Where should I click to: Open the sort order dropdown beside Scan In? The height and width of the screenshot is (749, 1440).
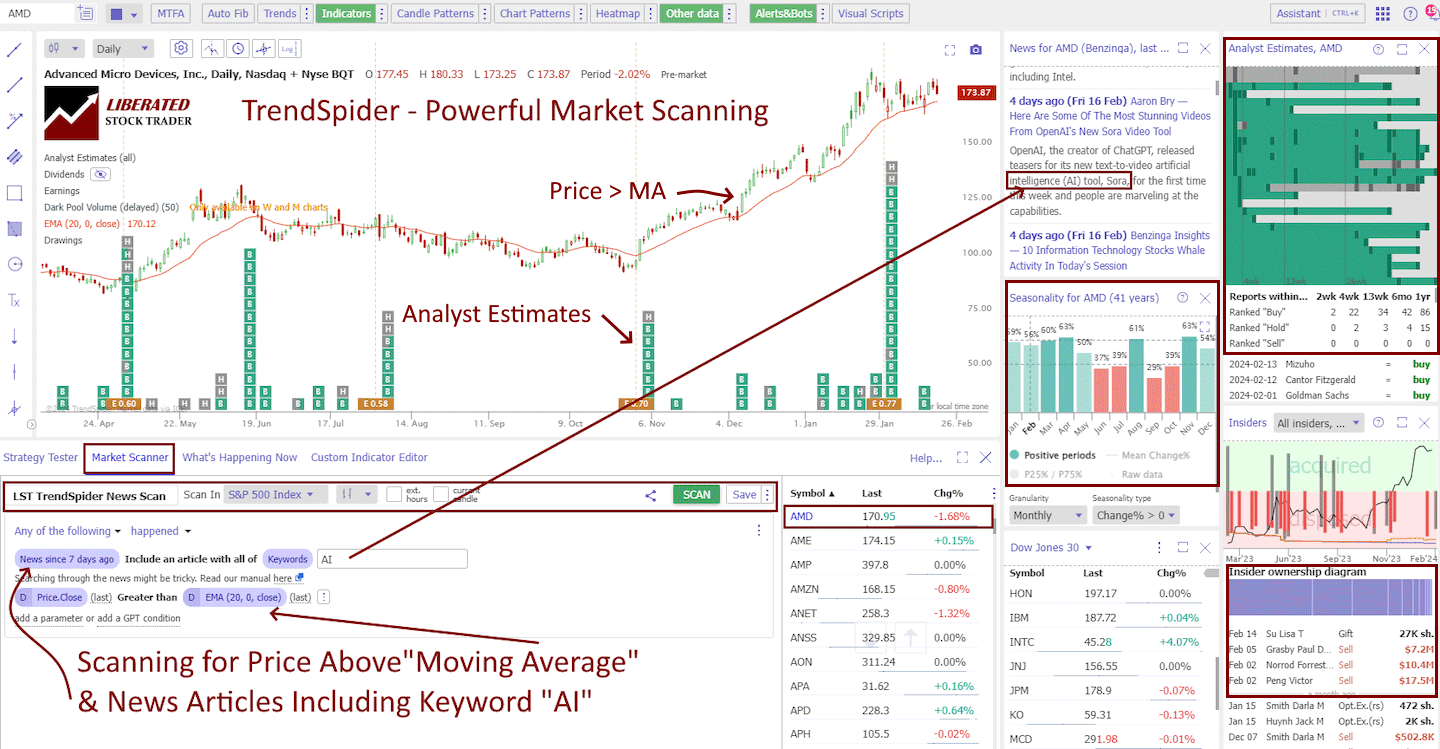tap(356, 494)
